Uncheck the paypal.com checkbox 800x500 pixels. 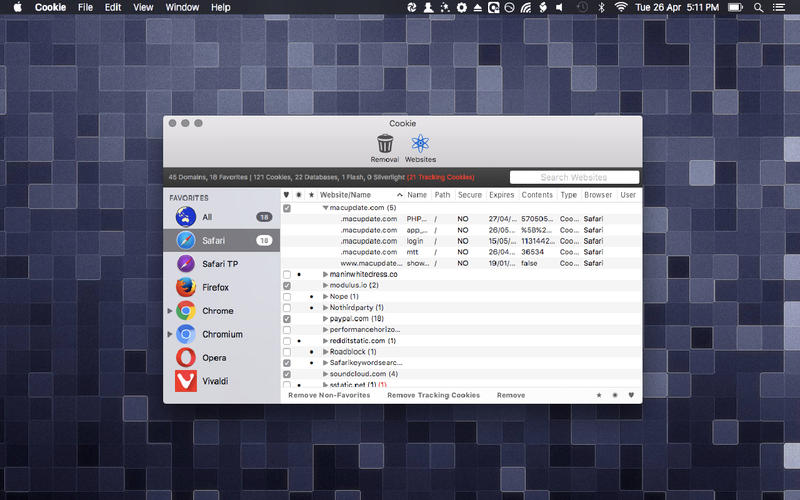tap(287, 319)
